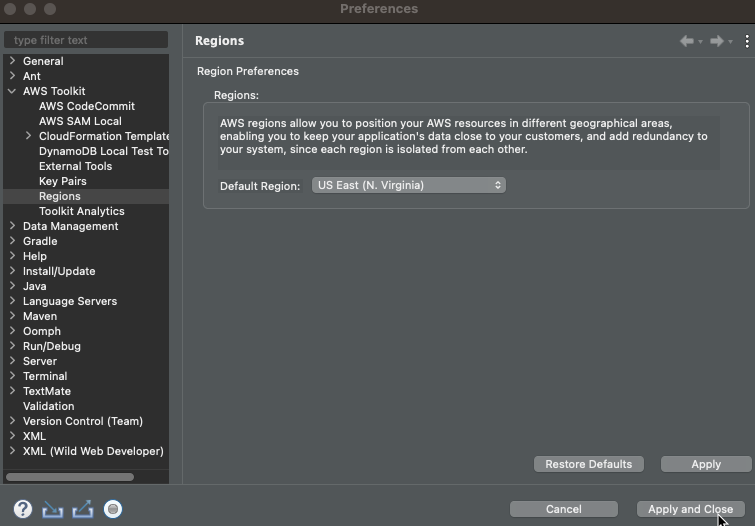The height and width of the screenshot is (526, 755).
Task: Collapse the AWS Toolkit tree node
Action: 13,91
